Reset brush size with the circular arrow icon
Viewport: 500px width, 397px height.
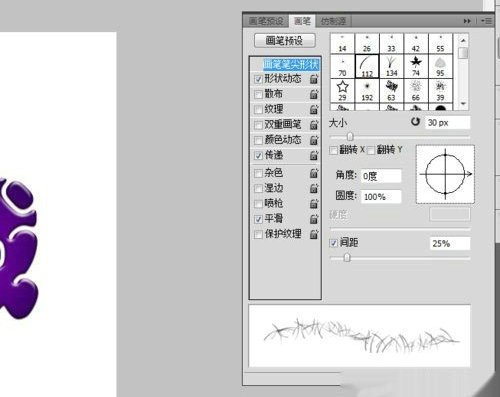tap(415, 122)
